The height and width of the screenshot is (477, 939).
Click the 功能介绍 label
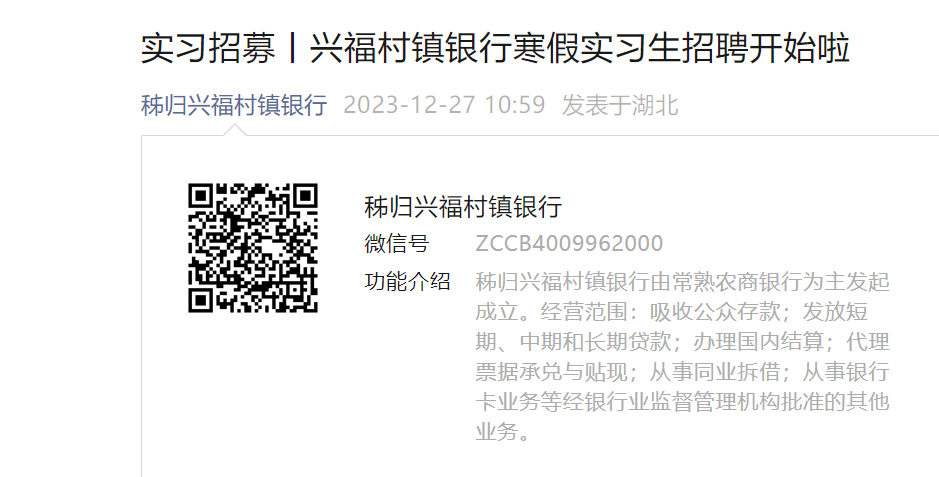tap(407, 281)
